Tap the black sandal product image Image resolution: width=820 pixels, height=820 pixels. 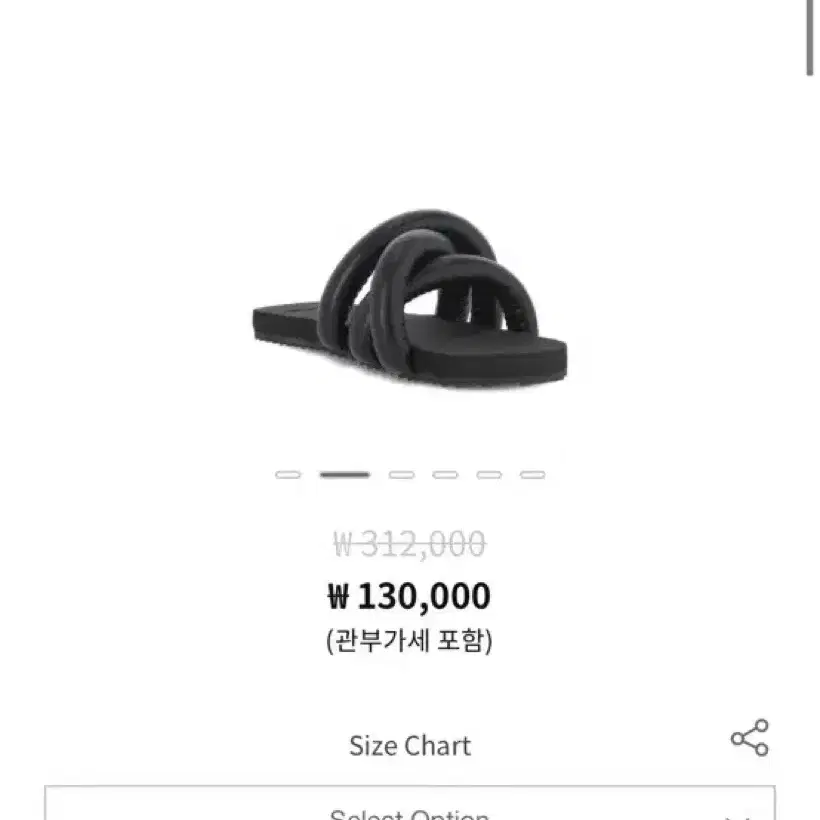[x=409, y=298]
